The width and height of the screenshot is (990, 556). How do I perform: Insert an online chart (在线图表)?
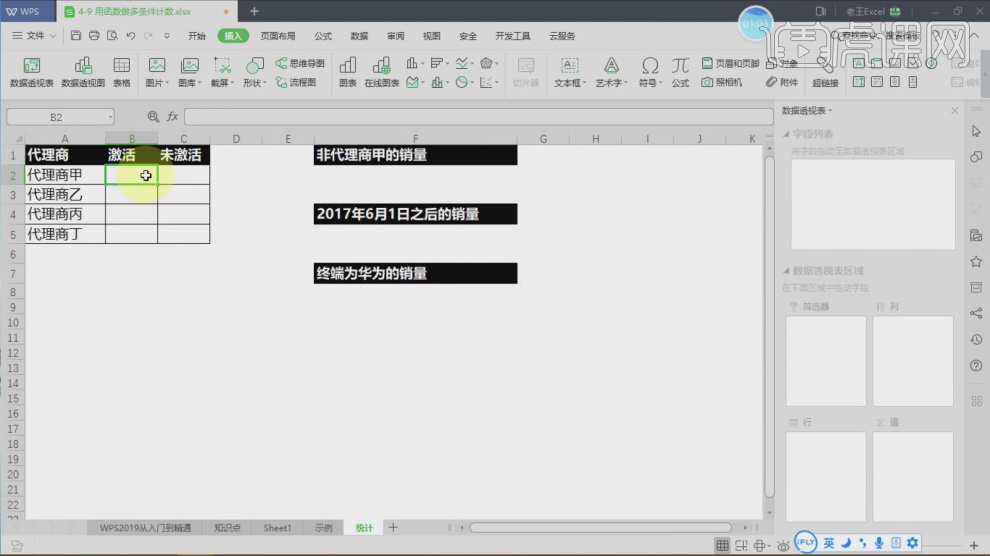[381, 72]
